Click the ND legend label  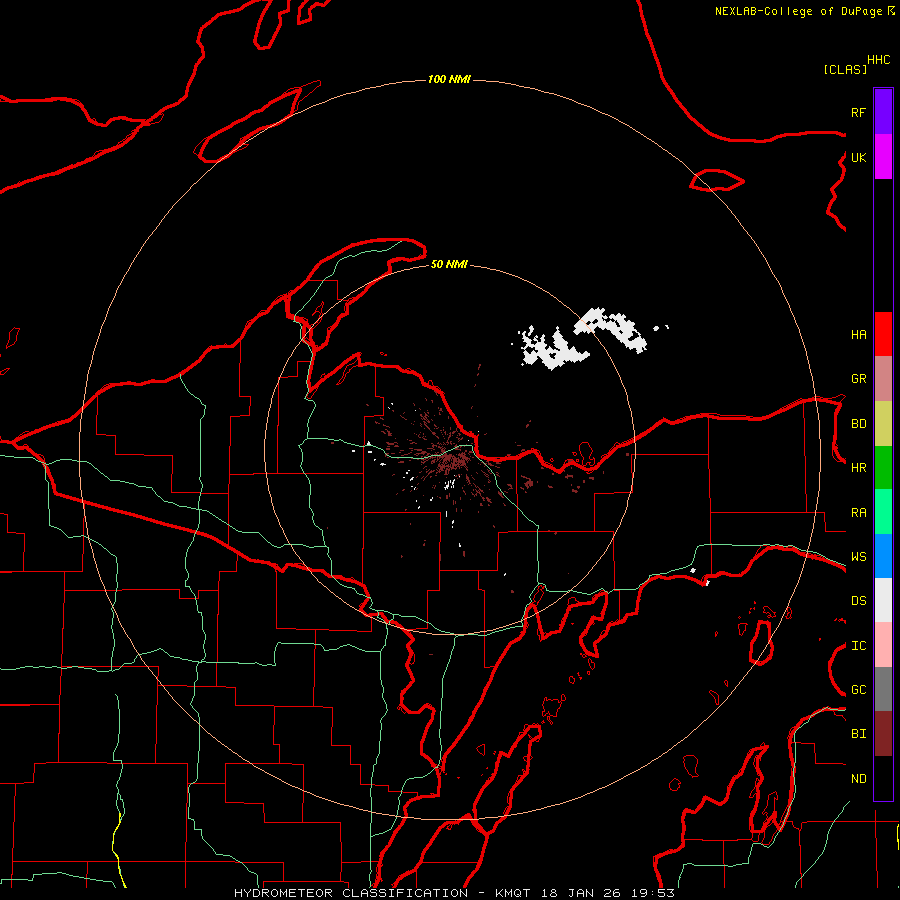click(858, 778)
